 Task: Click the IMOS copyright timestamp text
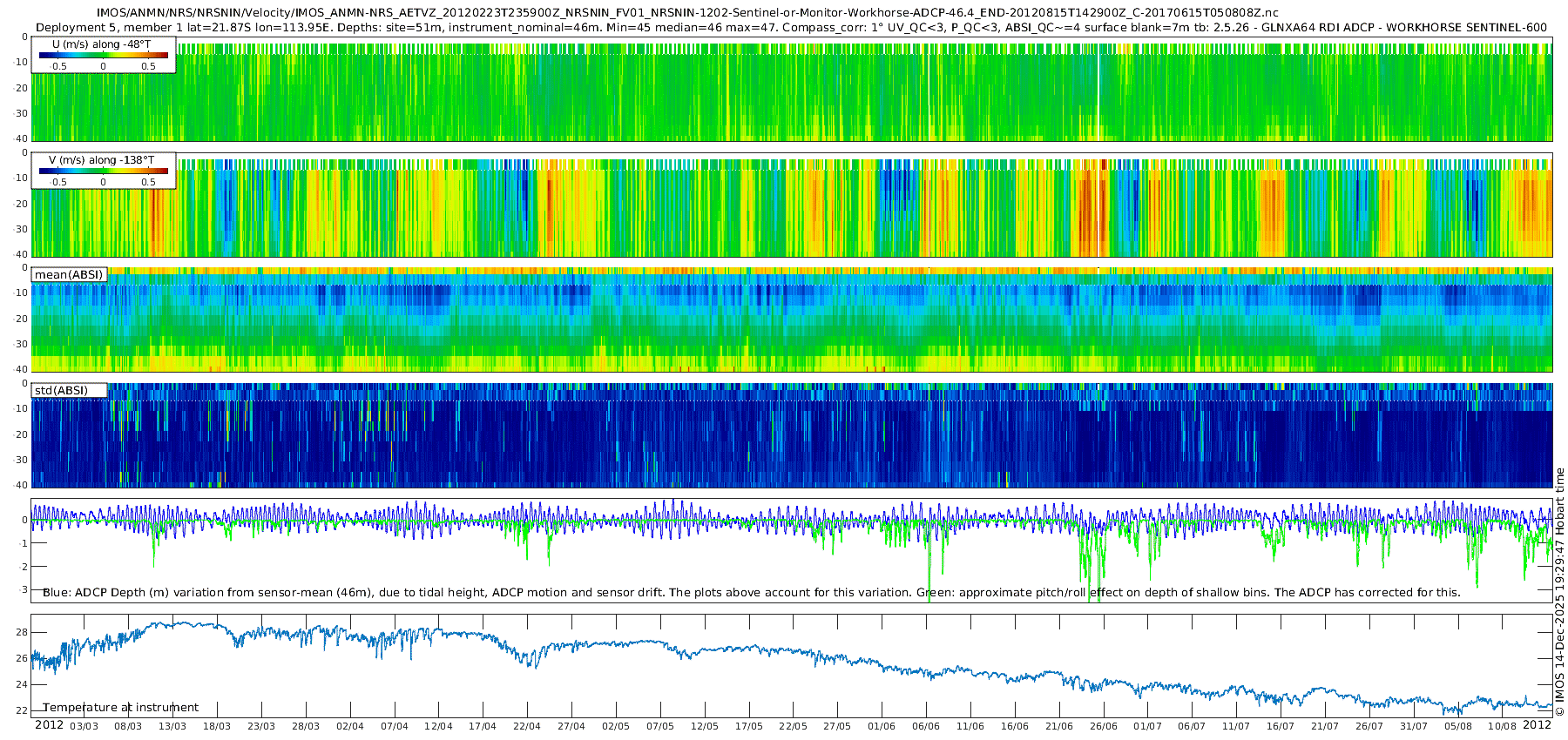point(1559,592)
